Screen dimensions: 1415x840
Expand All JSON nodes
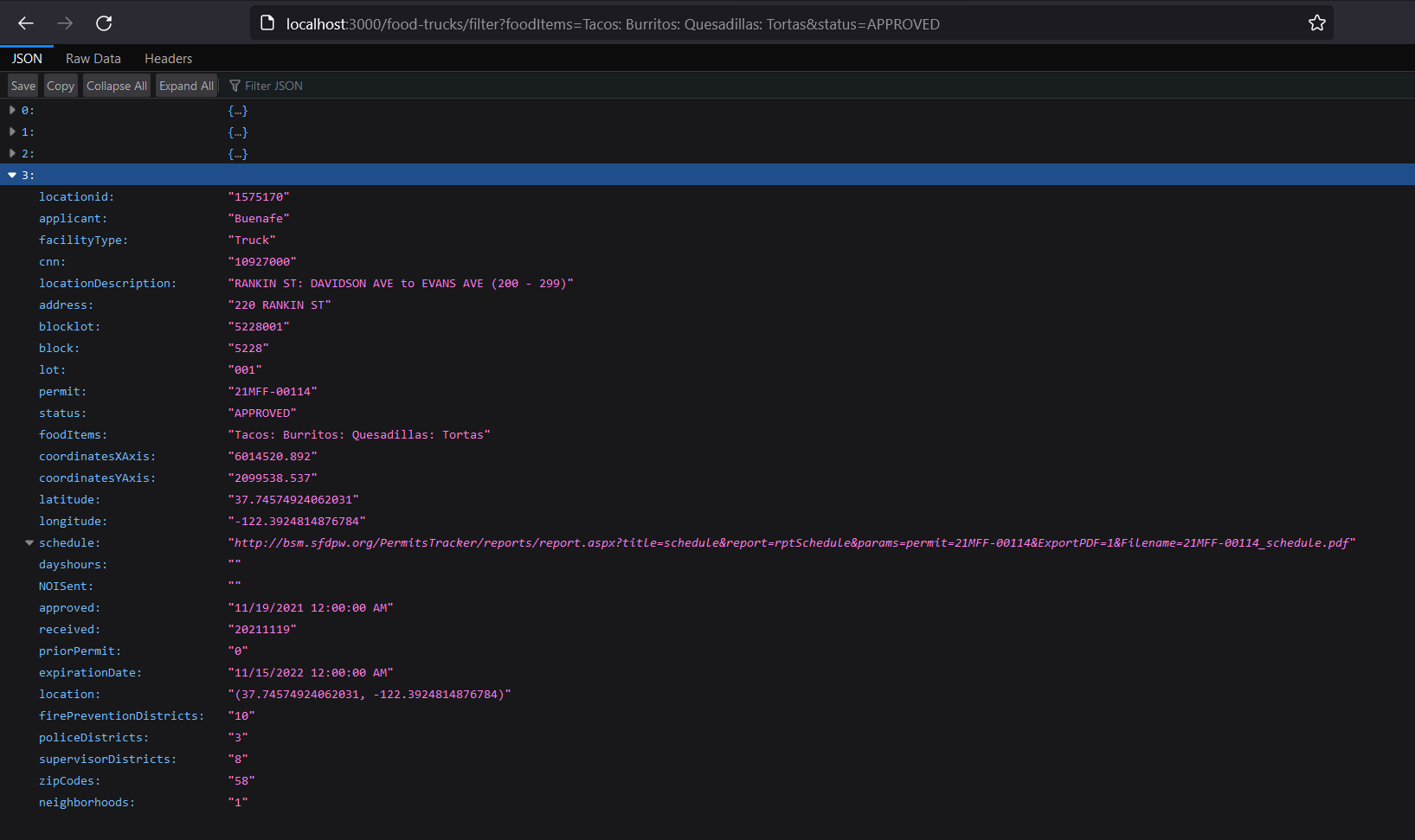(x=186, y=86)
